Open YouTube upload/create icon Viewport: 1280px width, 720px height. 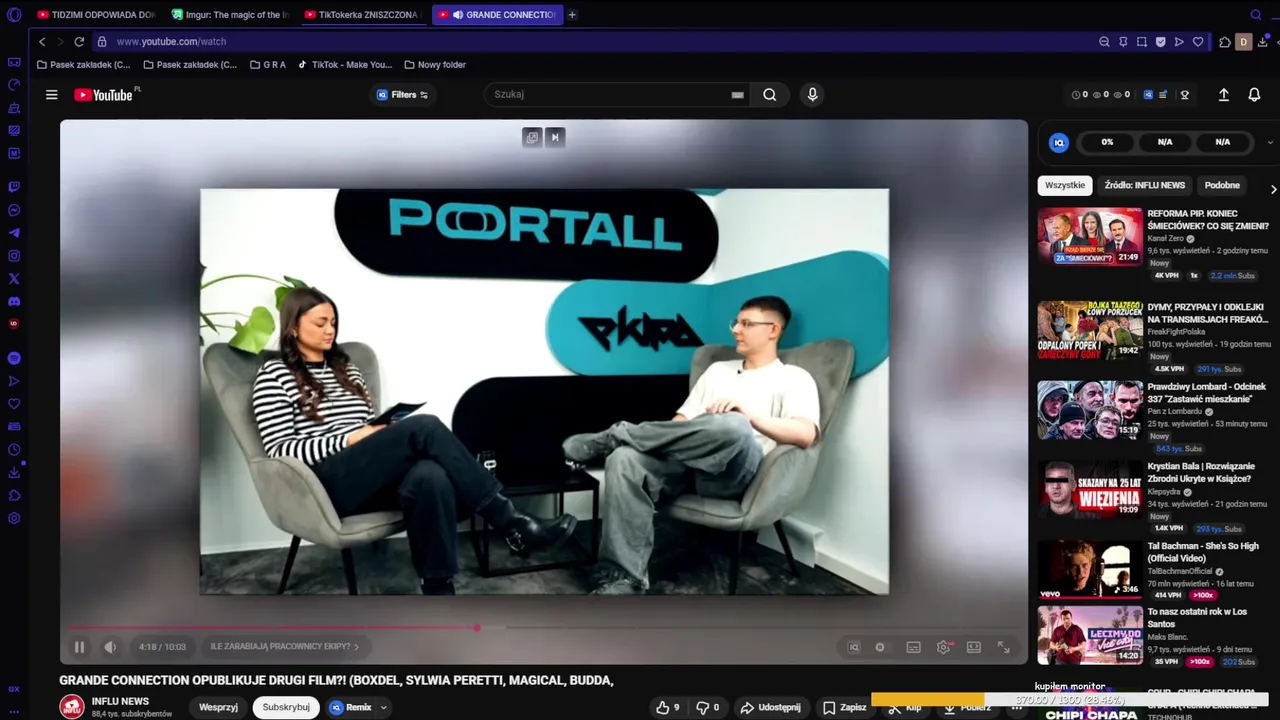(x=1223, y=95)
